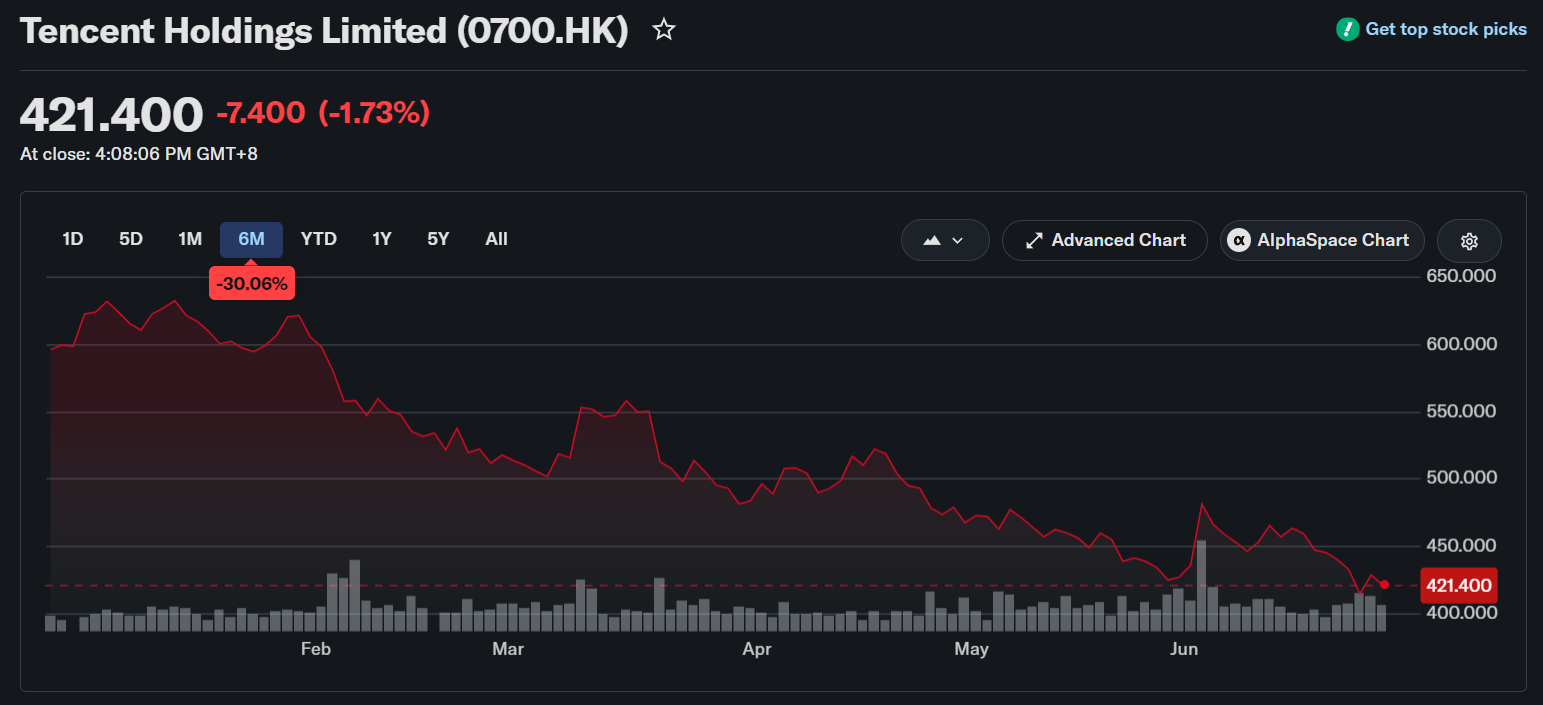The image size is (1543, 705).
Task: Open the chart type dropdown
Action: (x=945, y=240)
